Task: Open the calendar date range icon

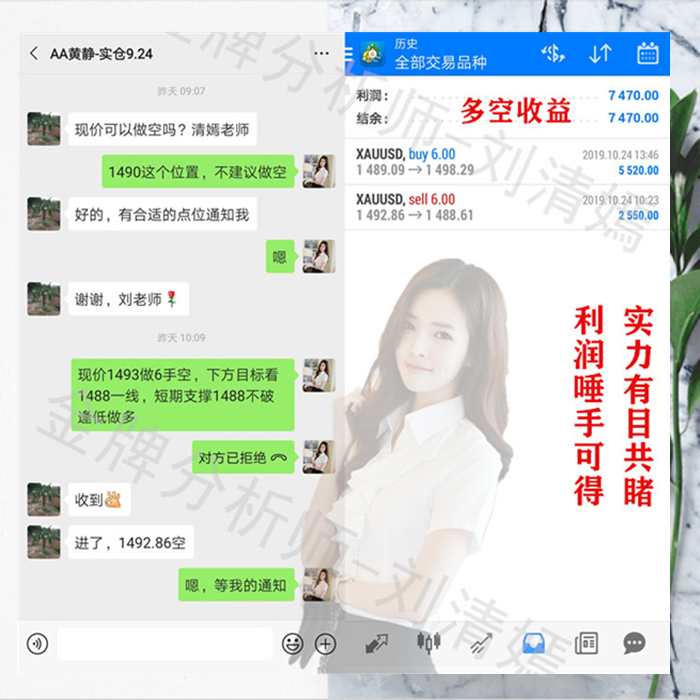Action: 647,54
